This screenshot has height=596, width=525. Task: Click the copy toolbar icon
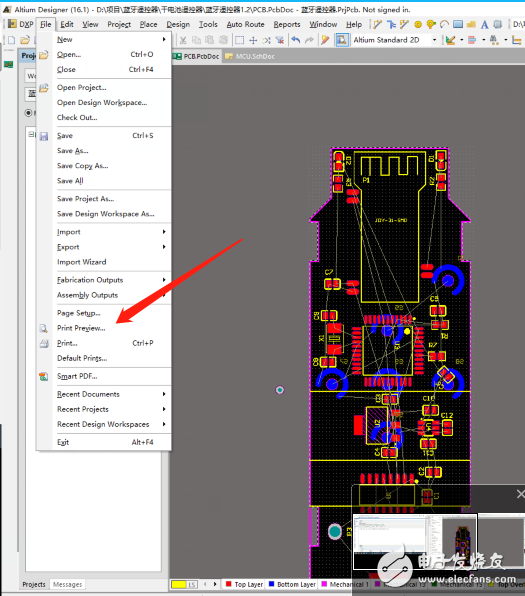point(197,40)
